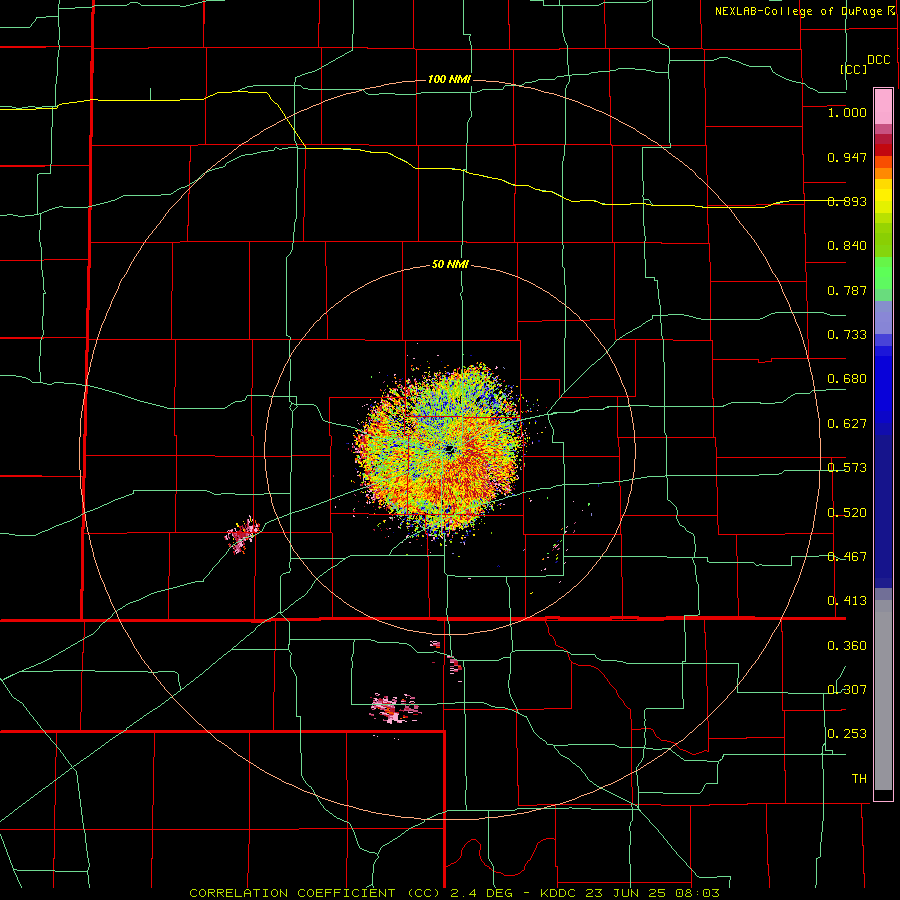900x900 pixels.
Task: Click the 0.947 scale value
Action: pos(847,157)
